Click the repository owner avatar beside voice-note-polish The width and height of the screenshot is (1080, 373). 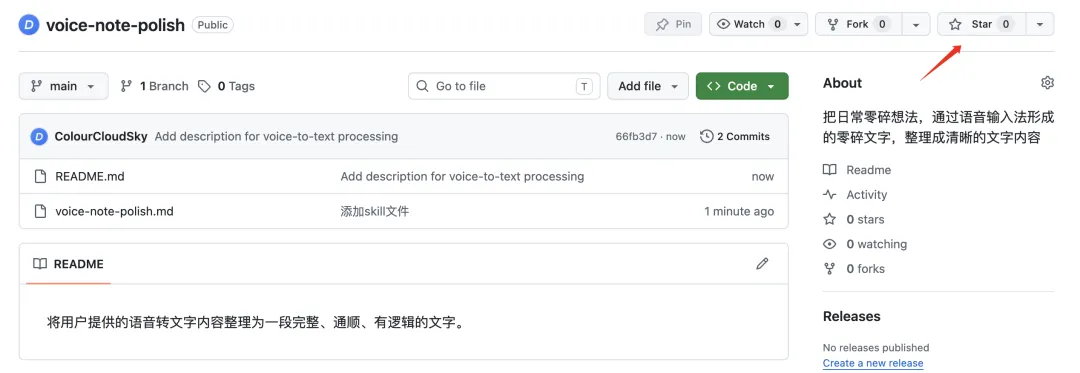29,25
